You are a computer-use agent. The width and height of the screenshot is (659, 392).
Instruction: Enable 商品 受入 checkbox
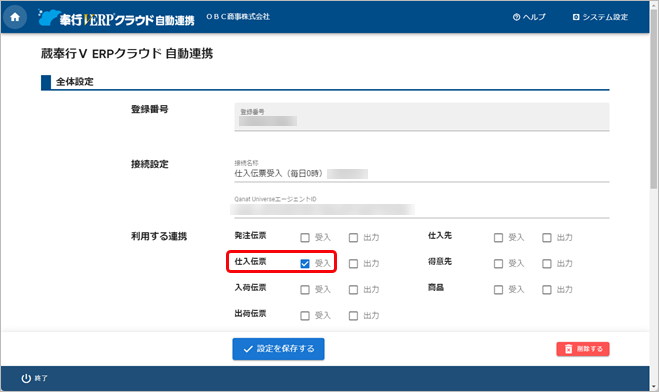(x=498, y=290)
